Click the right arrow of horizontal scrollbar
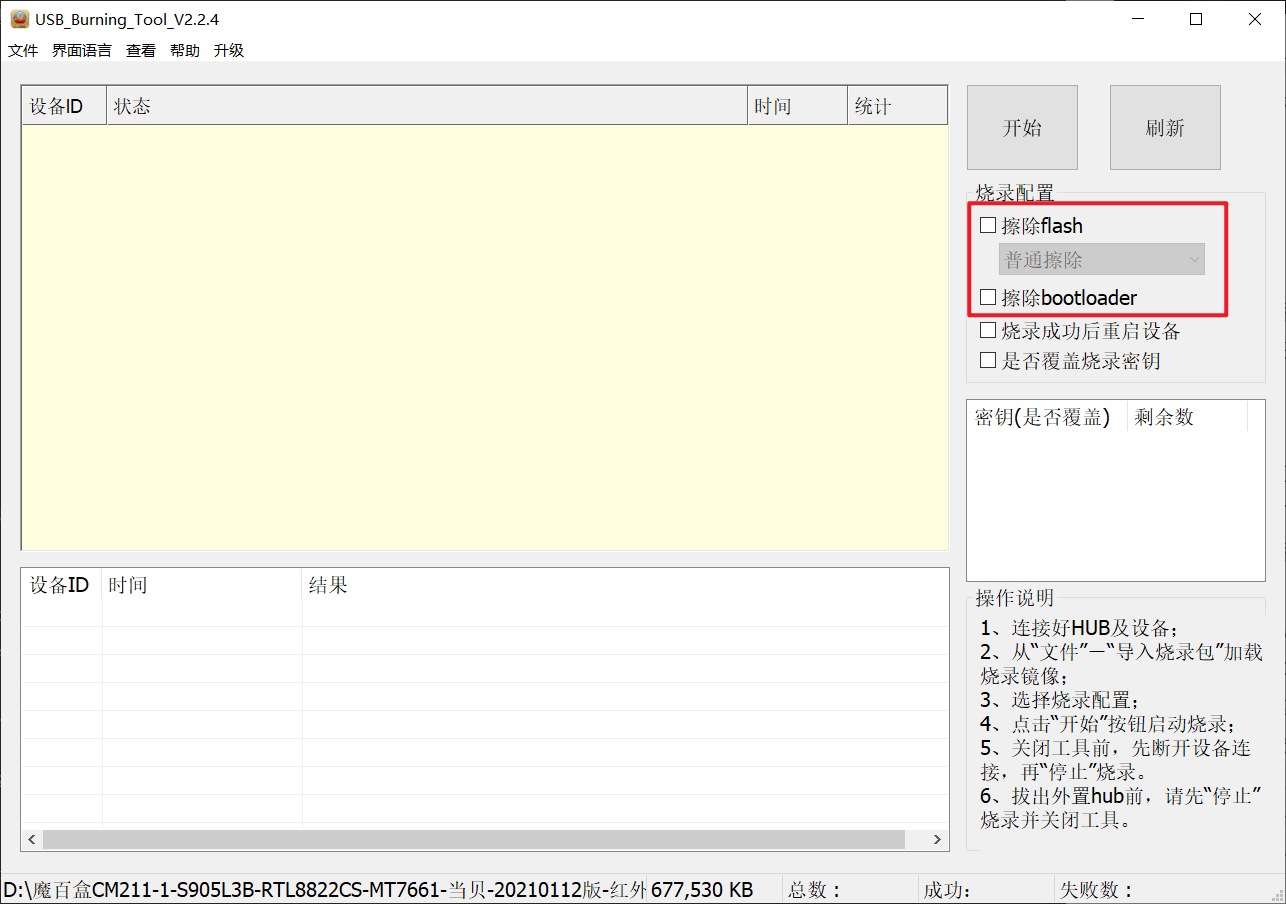1286x904 pixels. tap(937, 839)
